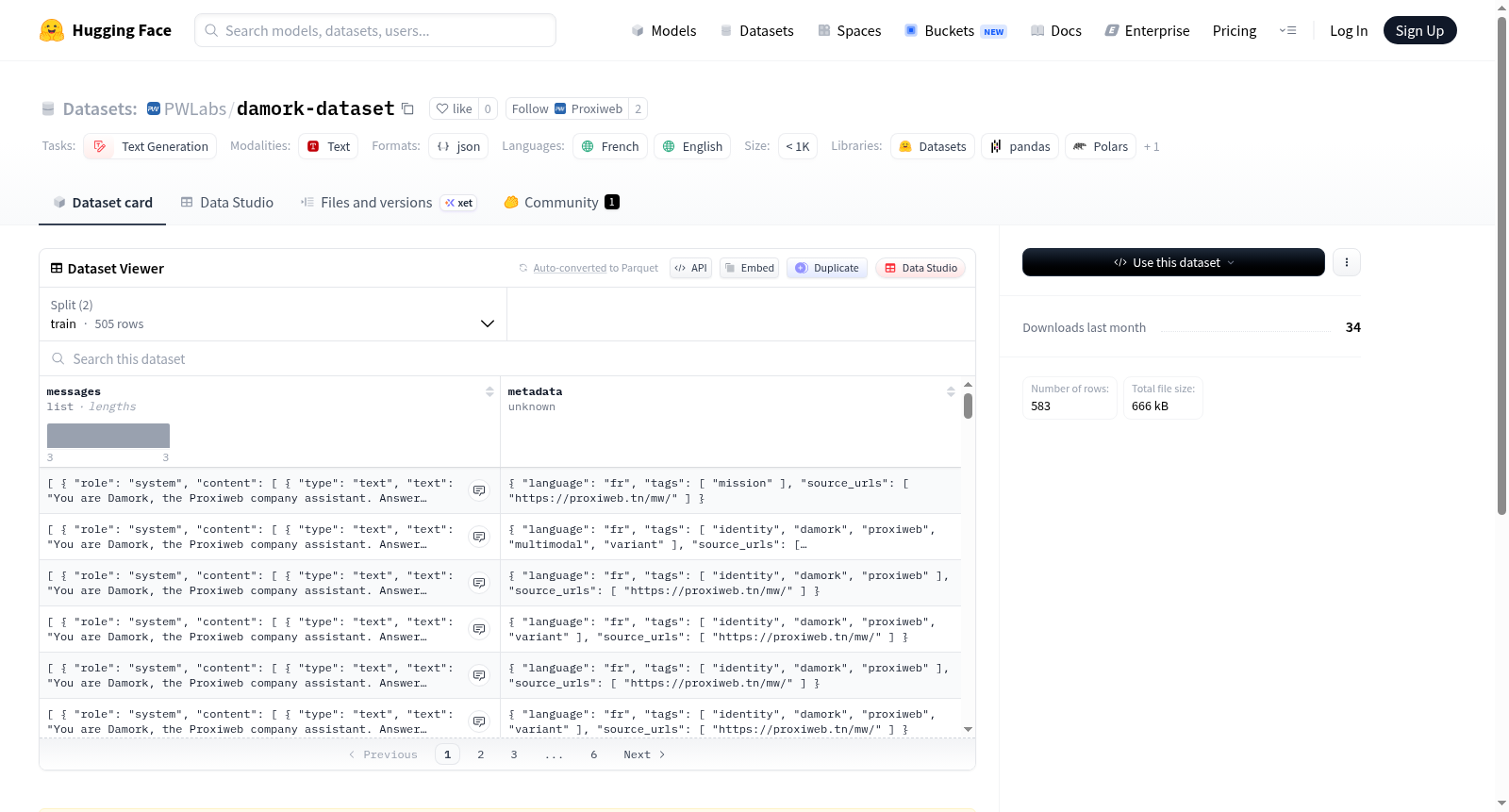Click the pandas library tag

point(1020,146)
